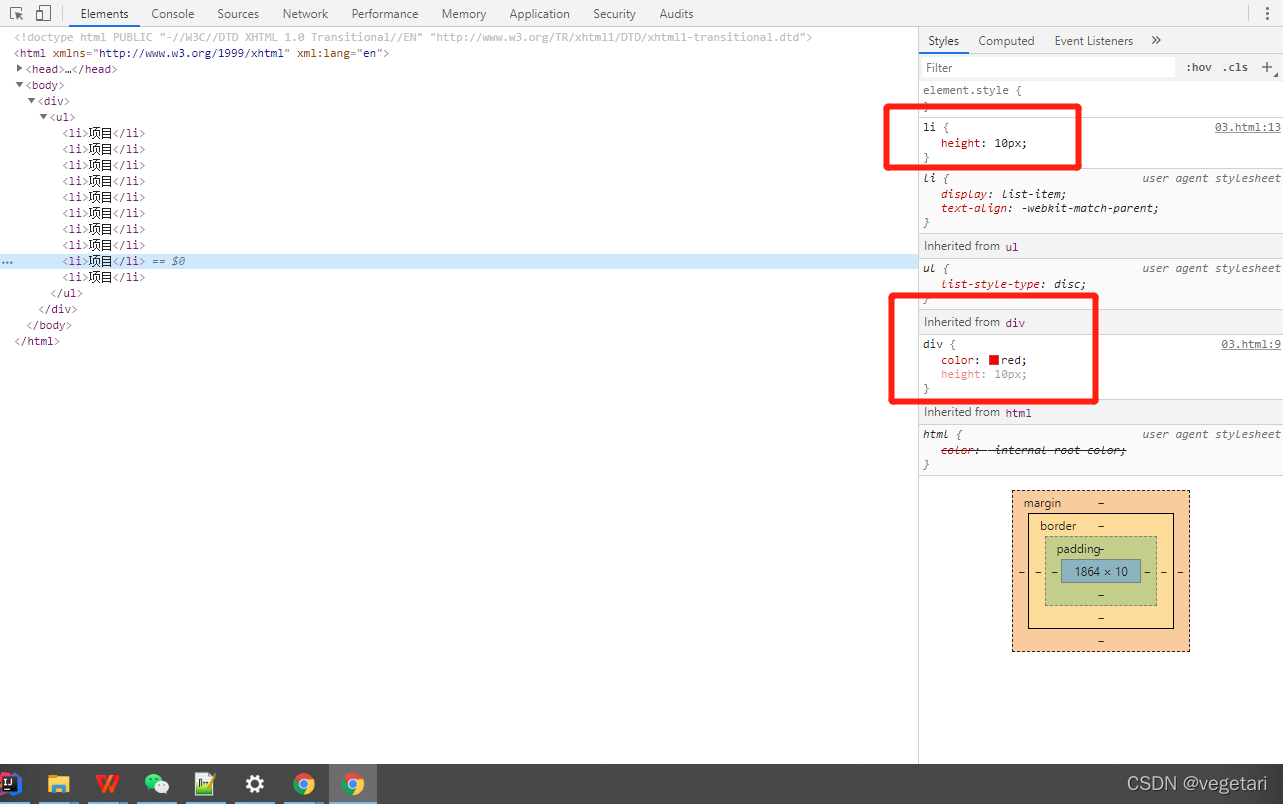Viewport: 1283px width, 804px height.
Task: Toggle the device toolbar icon
Action: [x=43, y=14]
